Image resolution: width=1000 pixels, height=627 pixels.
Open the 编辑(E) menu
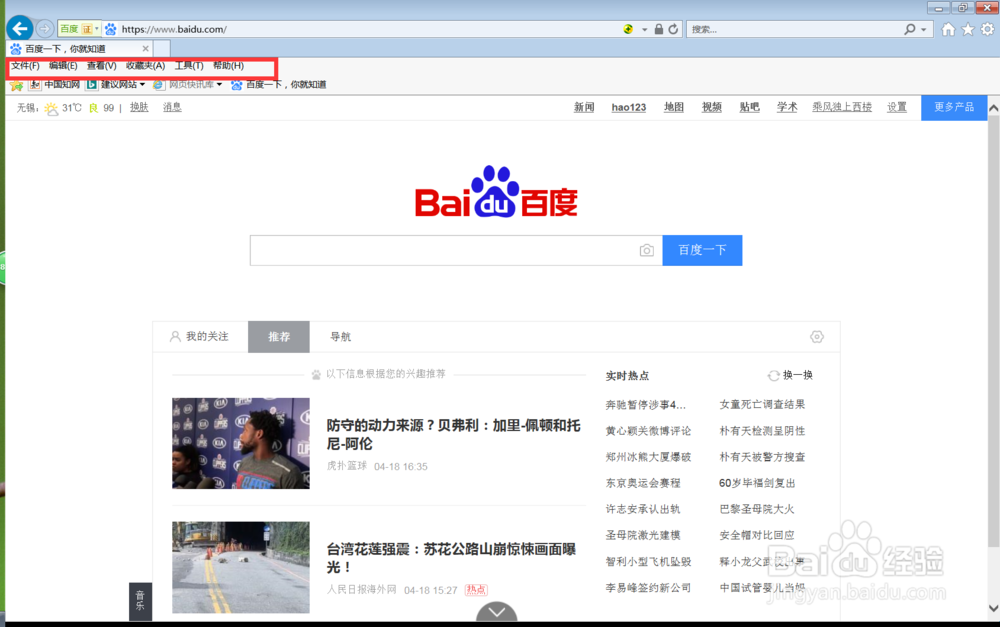pyautogui.click(x=63, y=66)
